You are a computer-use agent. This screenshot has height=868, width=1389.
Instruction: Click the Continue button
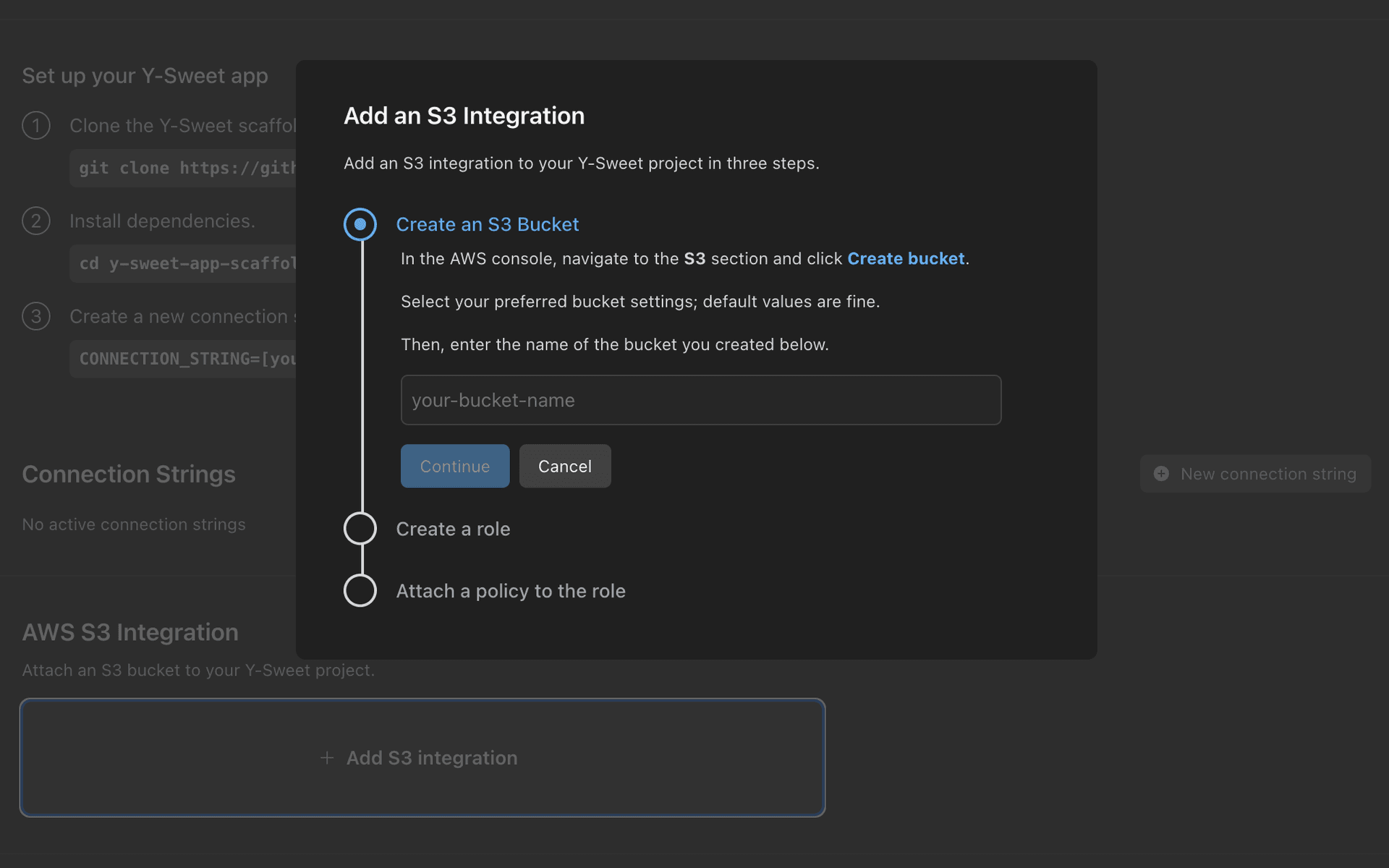(455, 466)
